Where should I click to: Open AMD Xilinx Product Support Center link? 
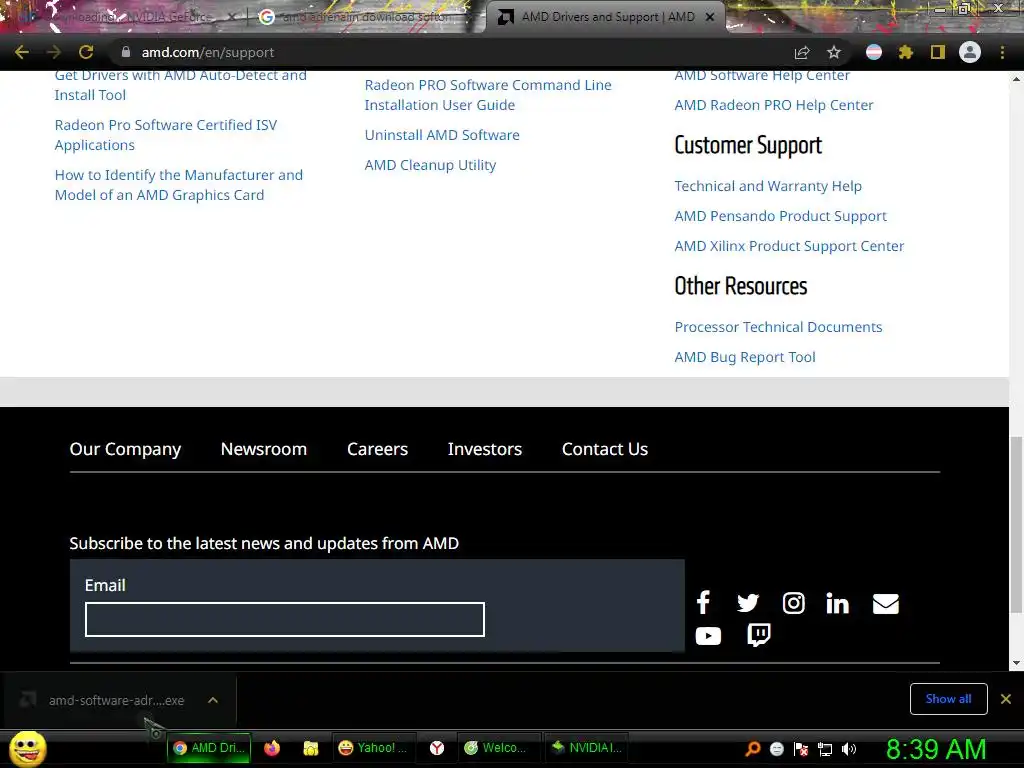(789, 246)
